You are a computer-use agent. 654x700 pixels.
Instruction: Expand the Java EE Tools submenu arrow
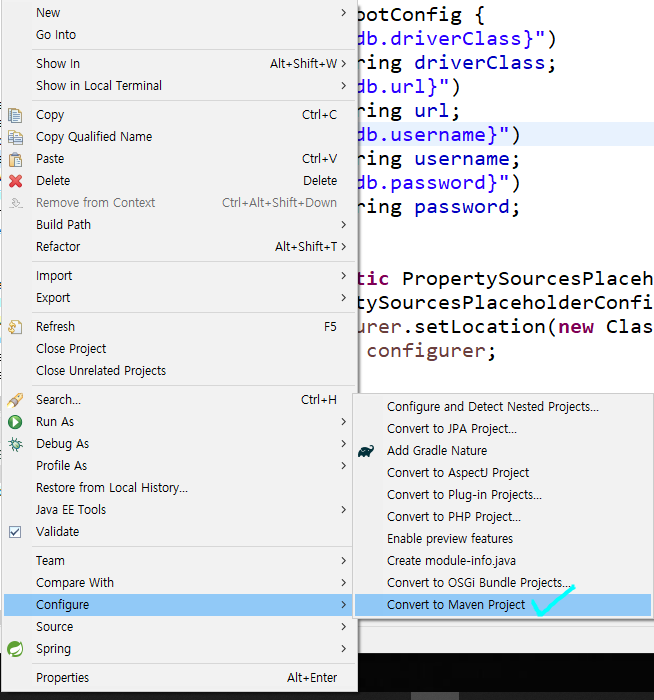click(x=343, y=510)
